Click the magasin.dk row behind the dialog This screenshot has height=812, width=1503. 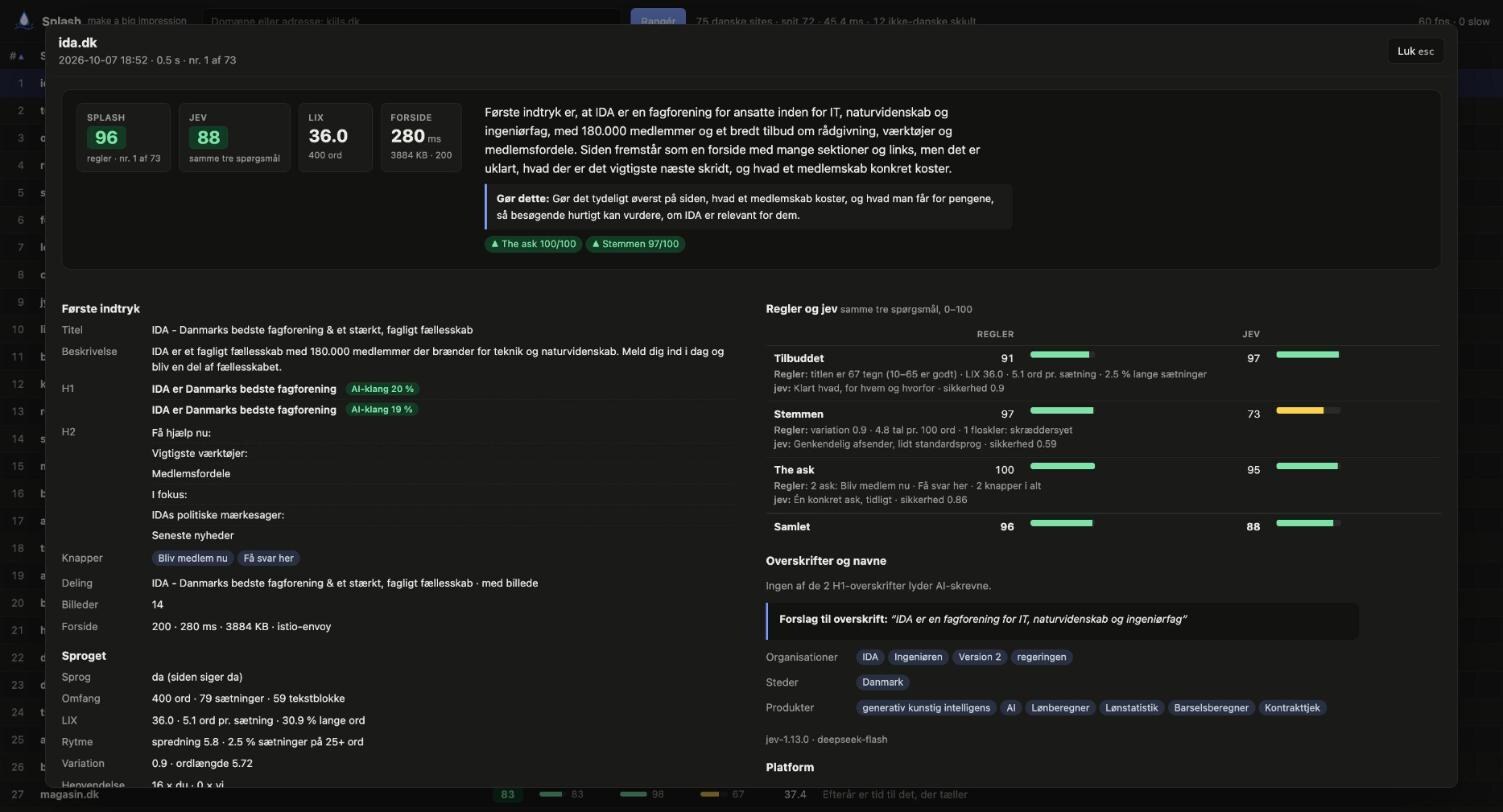[x=751, y=795]
